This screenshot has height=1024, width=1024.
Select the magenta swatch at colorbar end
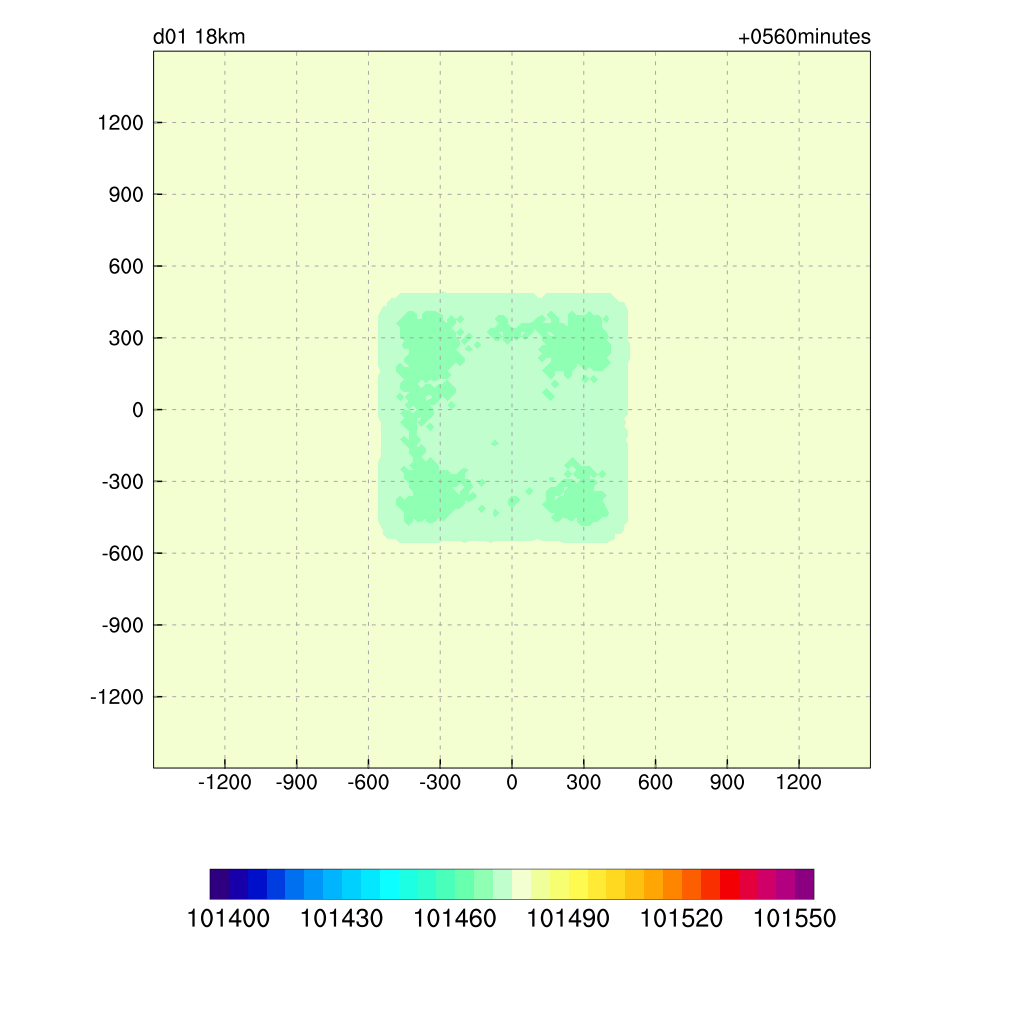click(805, 884)
